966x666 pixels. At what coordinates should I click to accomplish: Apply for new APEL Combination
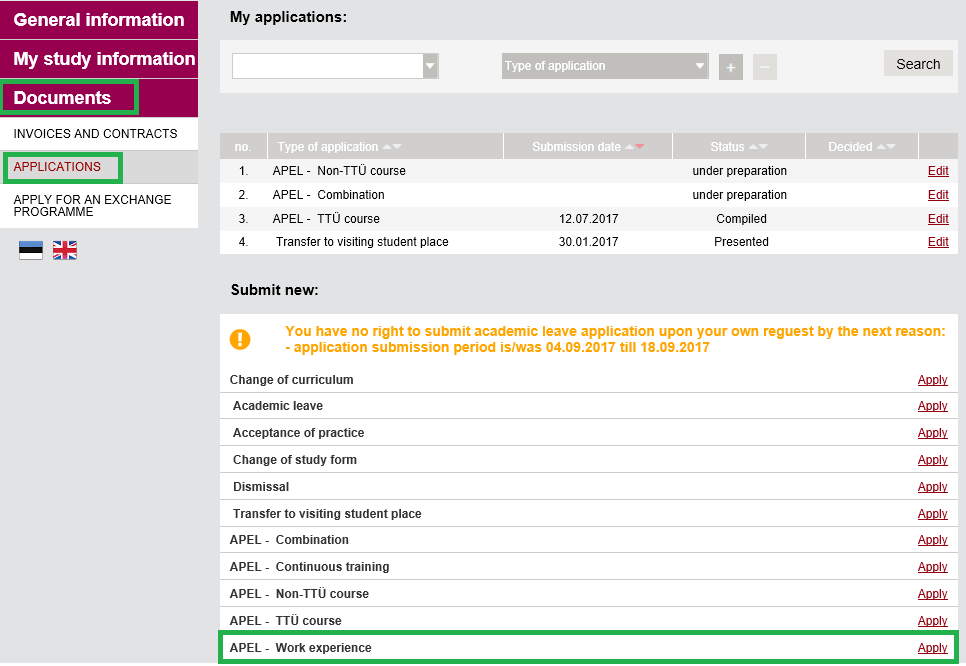tap(932, 540)
